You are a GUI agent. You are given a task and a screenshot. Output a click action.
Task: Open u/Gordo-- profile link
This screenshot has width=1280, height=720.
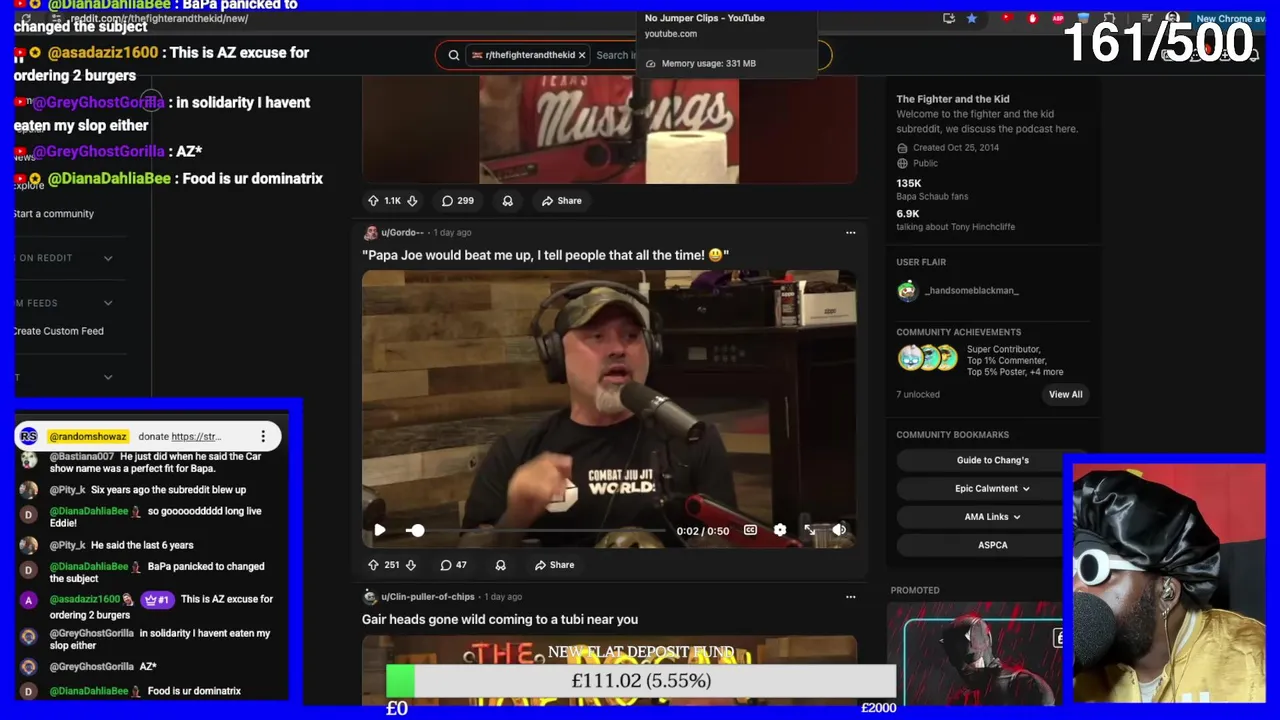click(402, 233)
